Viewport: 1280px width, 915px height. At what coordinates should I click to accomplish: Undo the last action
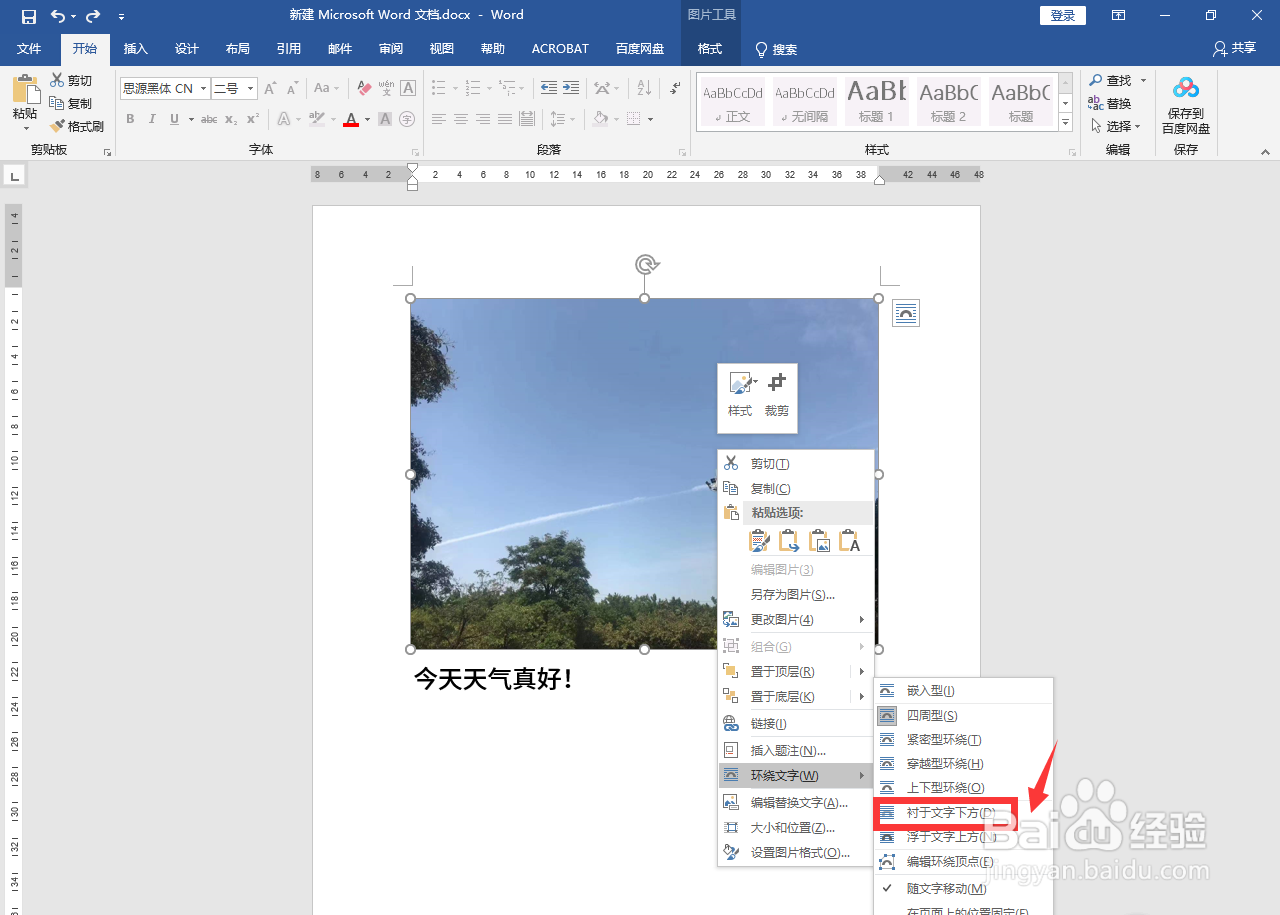pos(58,16)
